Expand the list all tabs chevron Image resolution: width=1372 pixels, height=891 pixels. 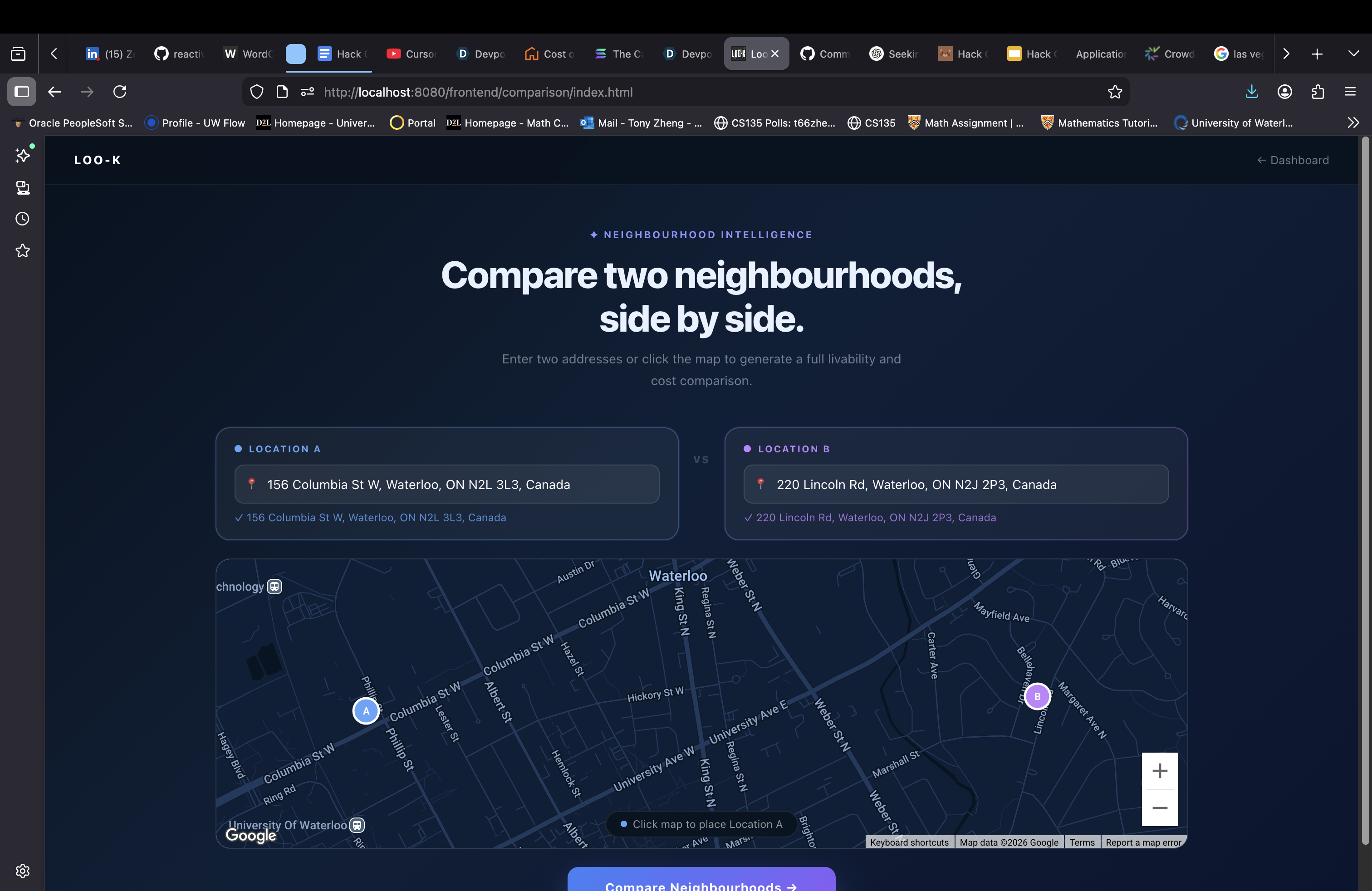tap(1353, 54)
